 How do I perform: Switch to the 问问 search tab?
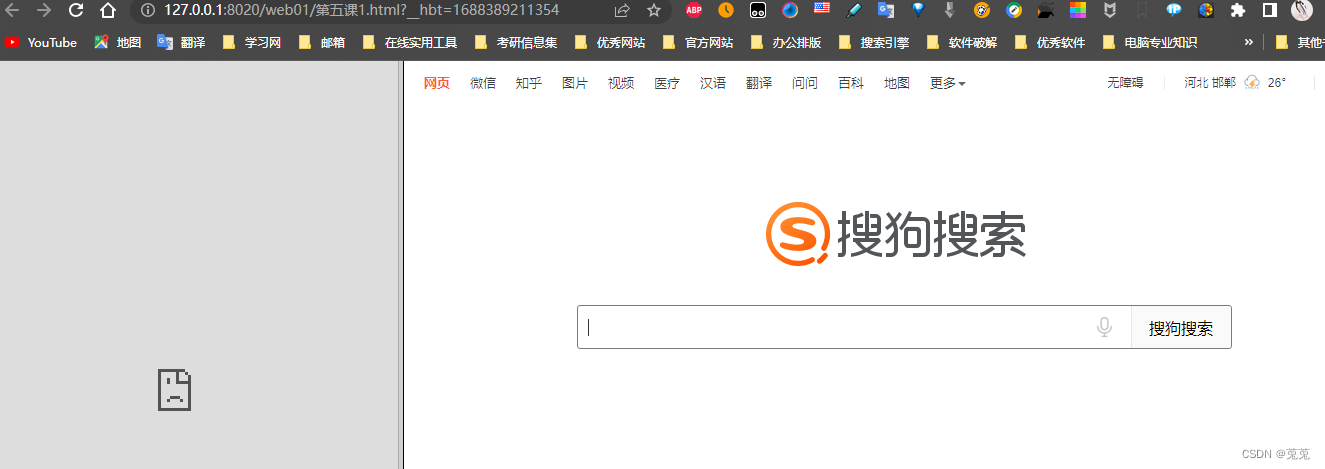[805, 83]
